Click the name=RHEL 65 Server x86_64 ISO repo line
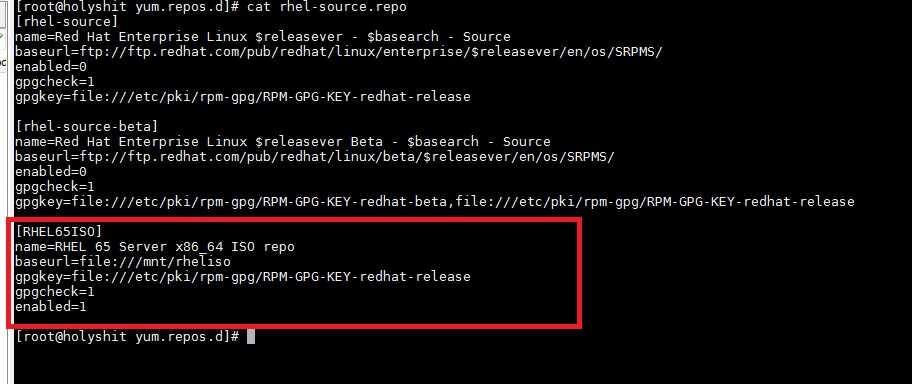 155,247
